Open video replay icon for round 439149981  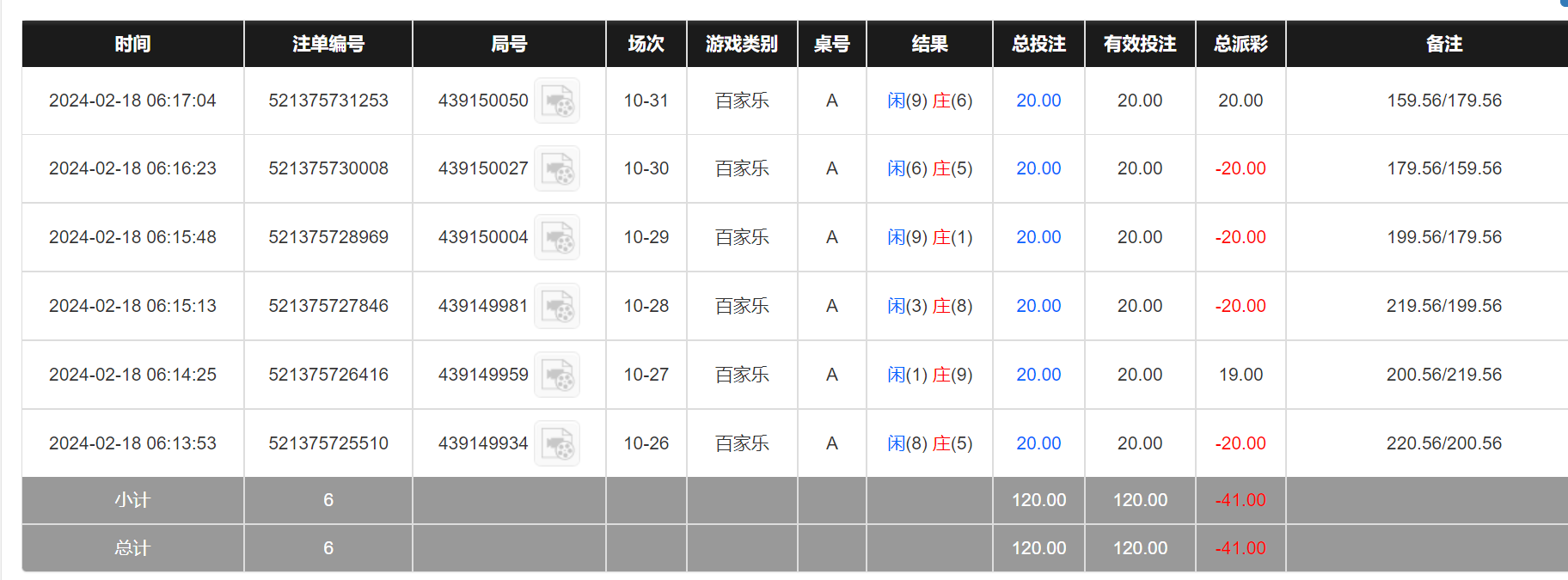(557, 306)
